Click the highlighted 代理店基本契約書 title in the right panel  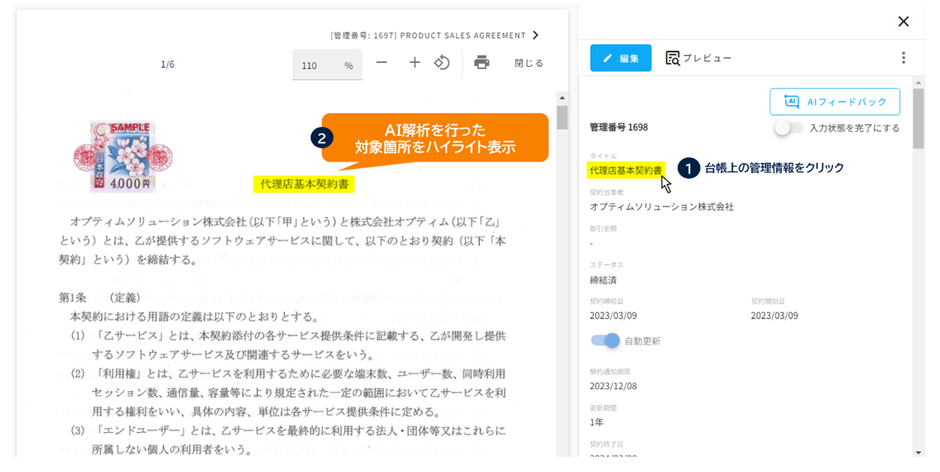pos(626,170)
